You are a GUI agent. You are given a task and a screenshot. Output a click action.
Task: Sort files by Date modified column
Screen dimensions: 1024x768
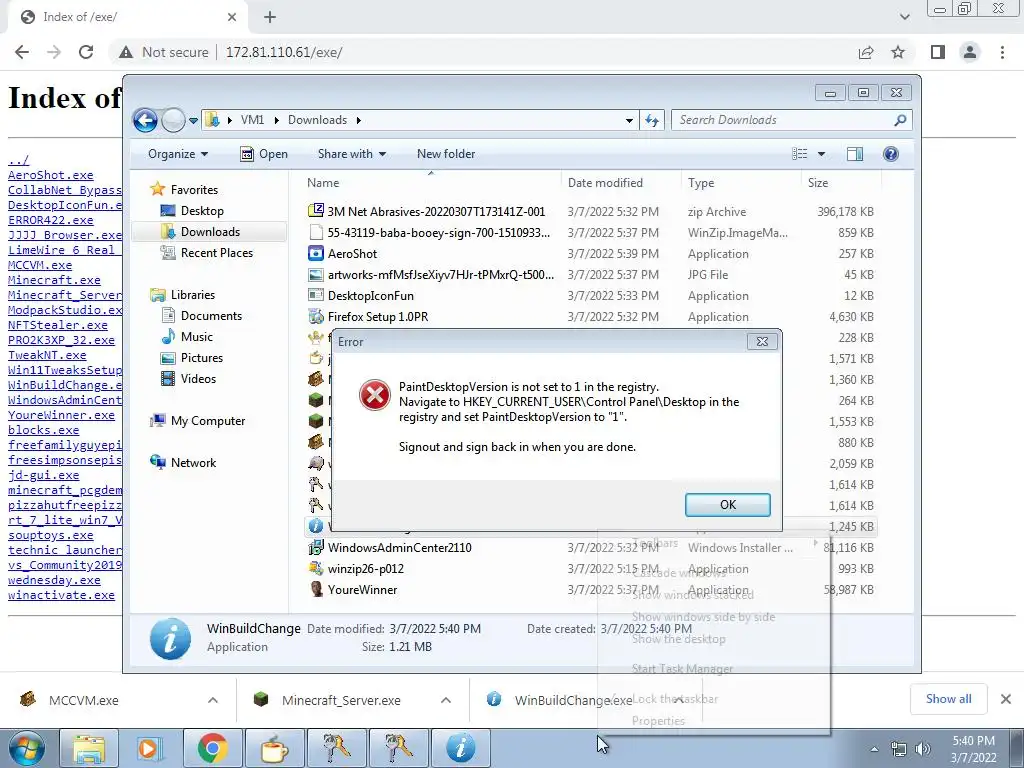pyautogui.click(x=620, y=183)
